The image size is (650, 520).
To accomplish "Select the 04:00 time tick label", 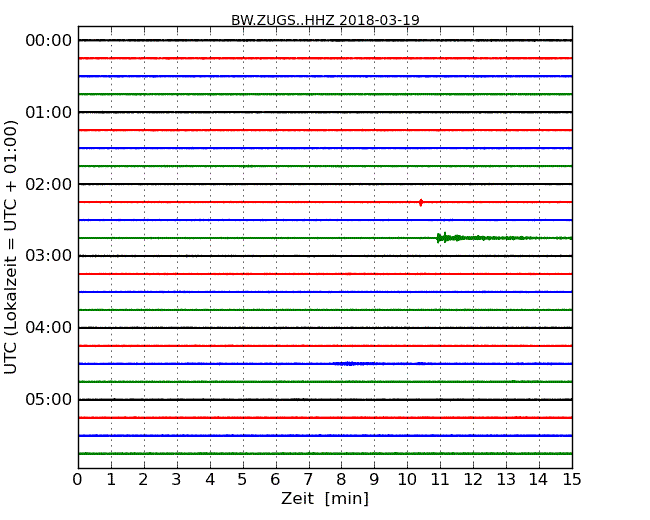I will 49,328.
